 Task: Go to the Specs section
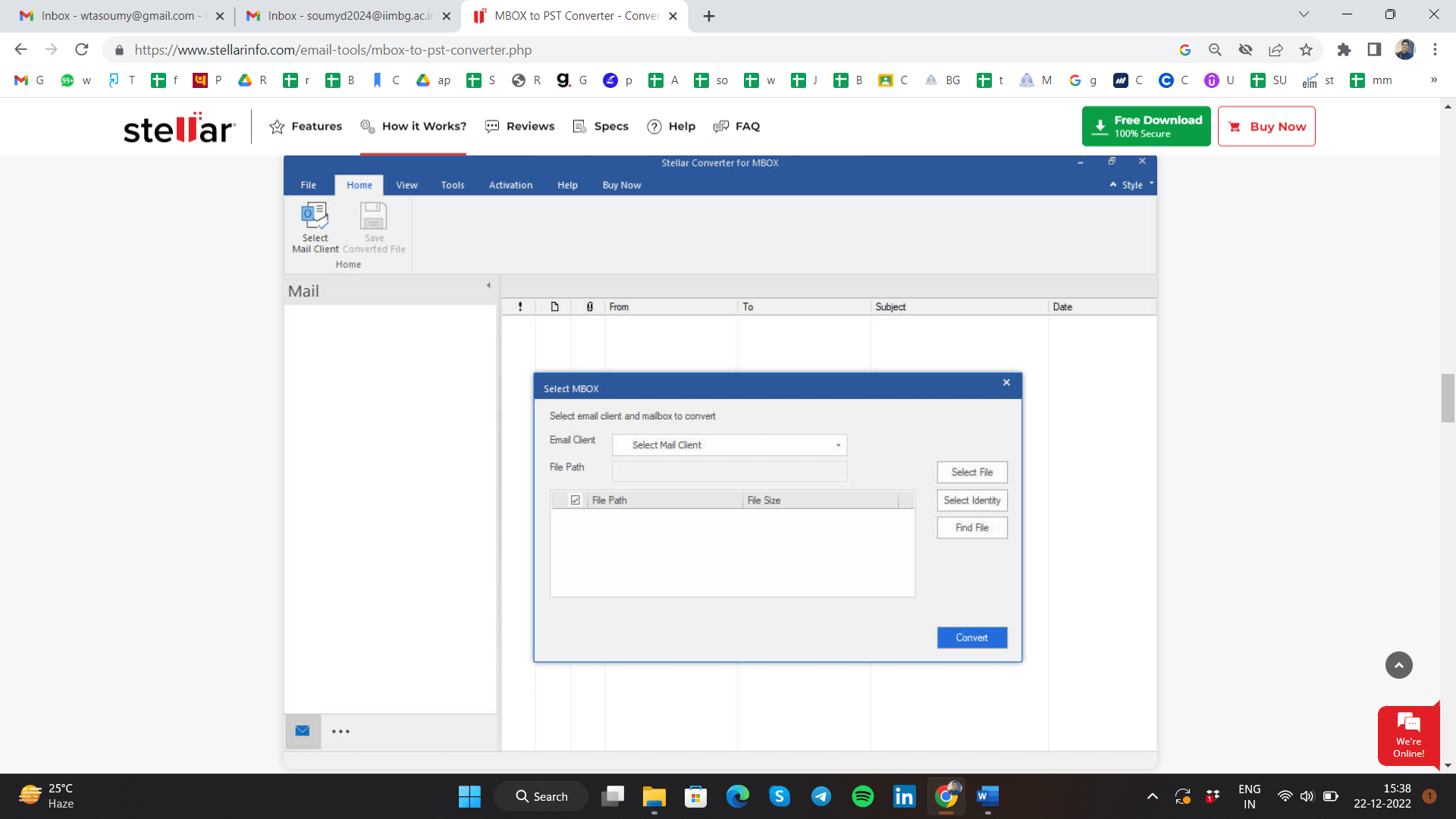601,127
